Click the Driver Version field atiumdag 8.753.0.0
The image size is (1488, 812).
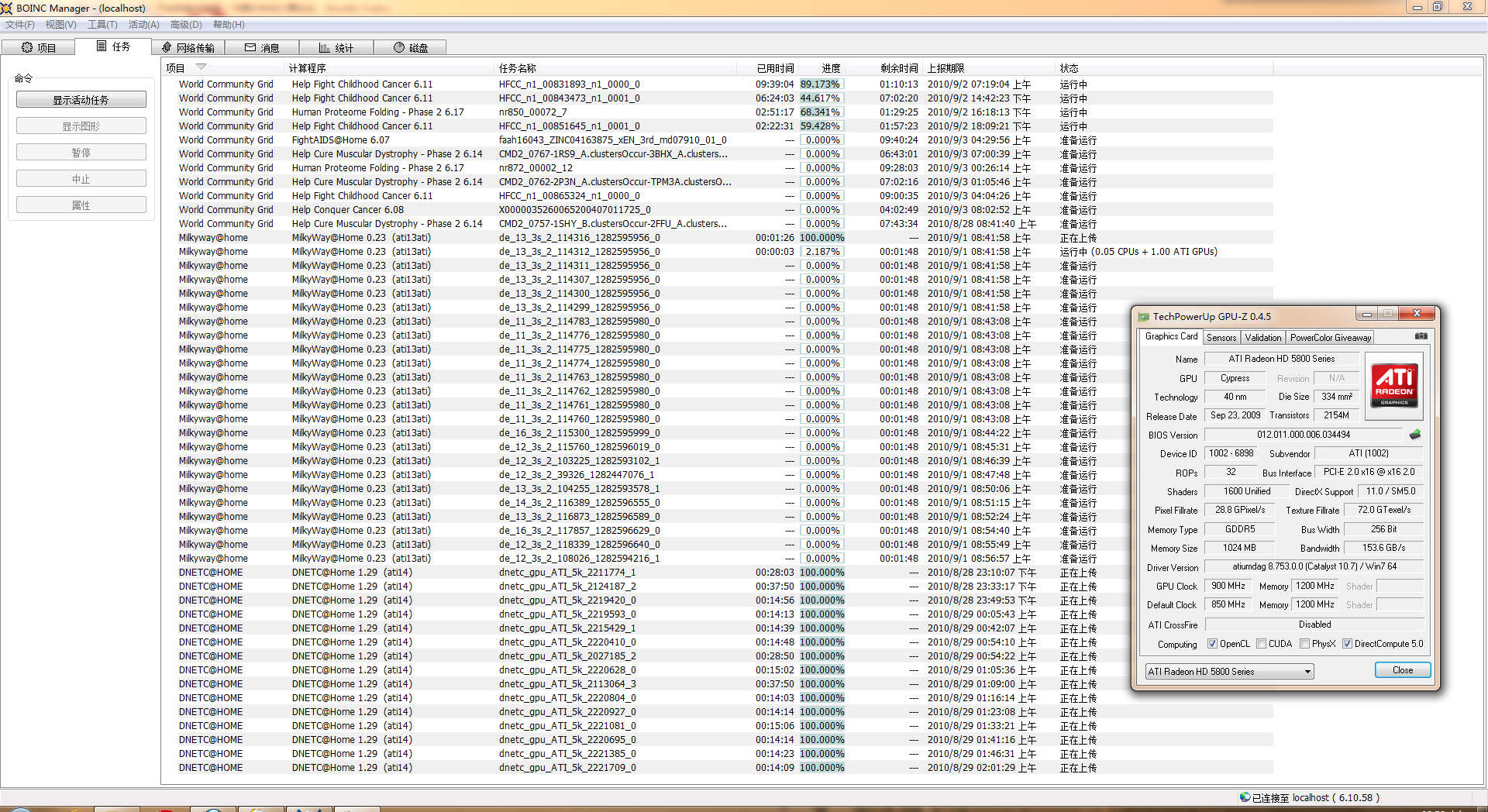(x=1314, y=566)
